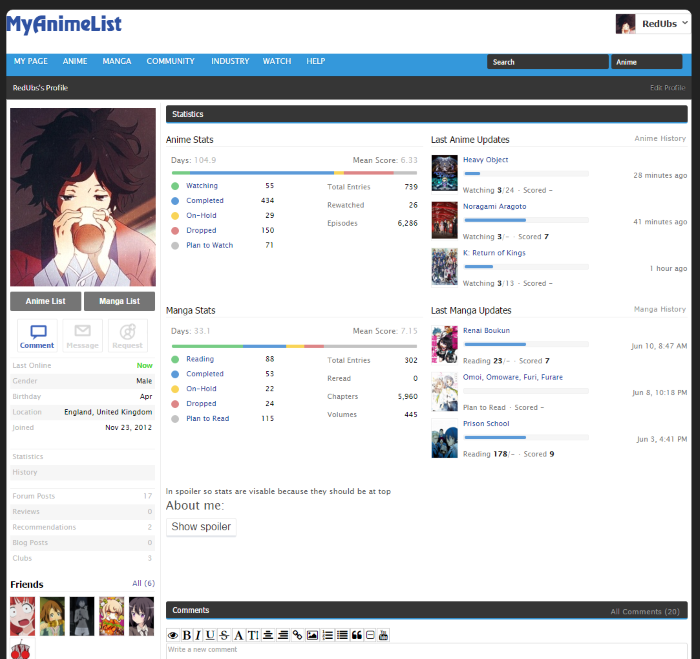Image resolution: width=700 pixels, height=659 pixels.
Task: Click the Comment speech bubble icon
Action: coord(38,333)
